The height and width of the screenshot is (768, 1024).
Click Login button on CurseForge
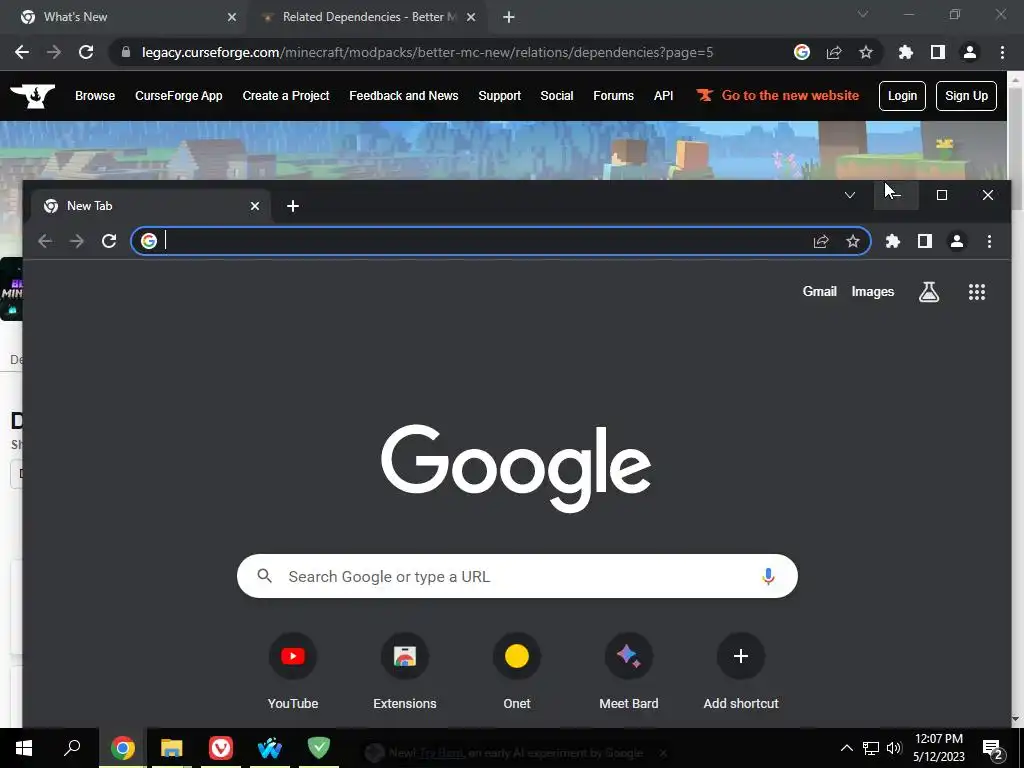902,96
